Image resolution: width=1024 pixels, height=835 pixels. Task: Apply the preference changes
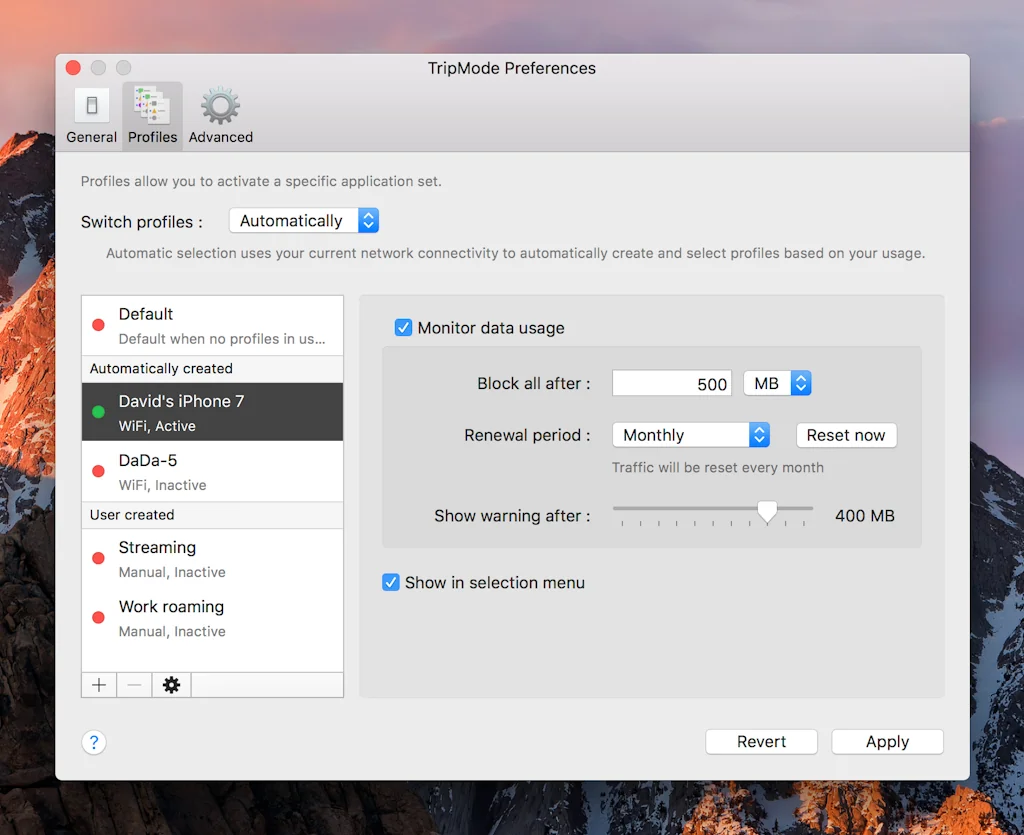[886, 741]
